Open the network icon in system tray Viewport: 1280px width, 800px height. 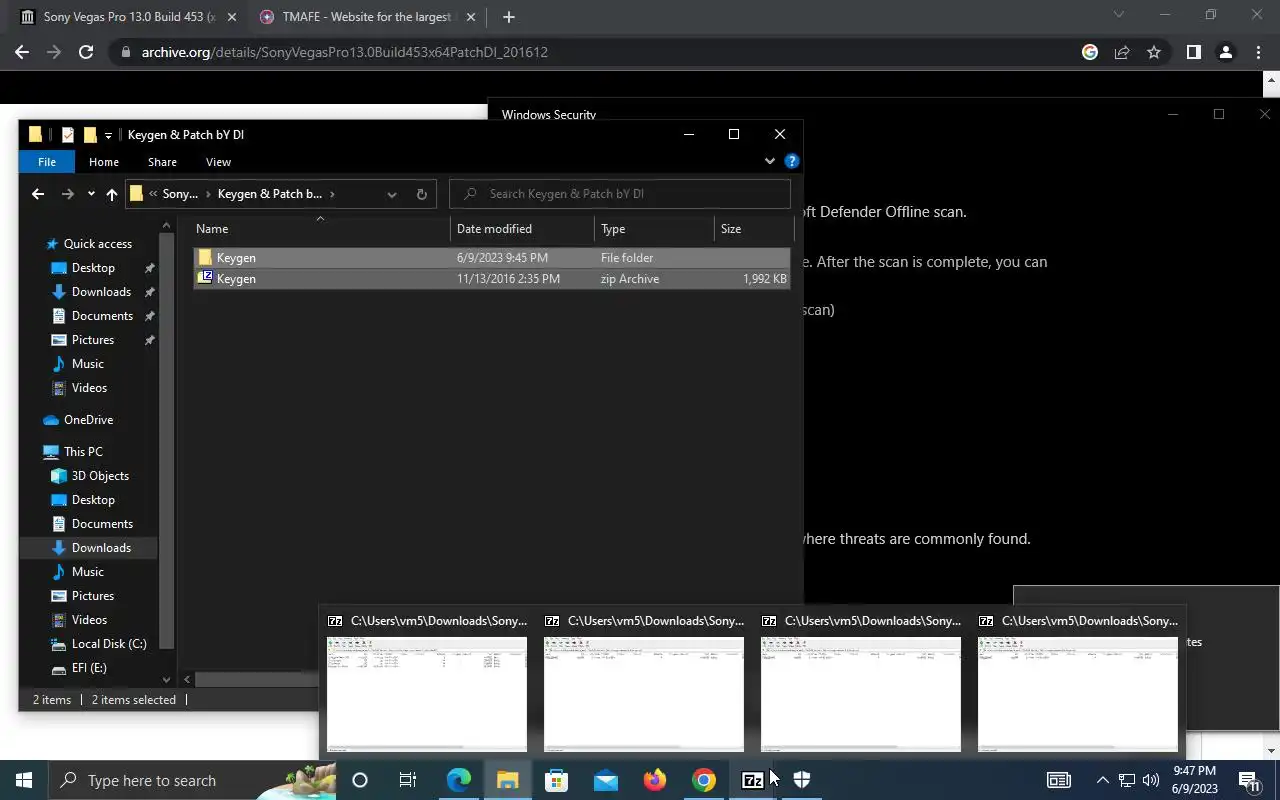[1127, 780]
